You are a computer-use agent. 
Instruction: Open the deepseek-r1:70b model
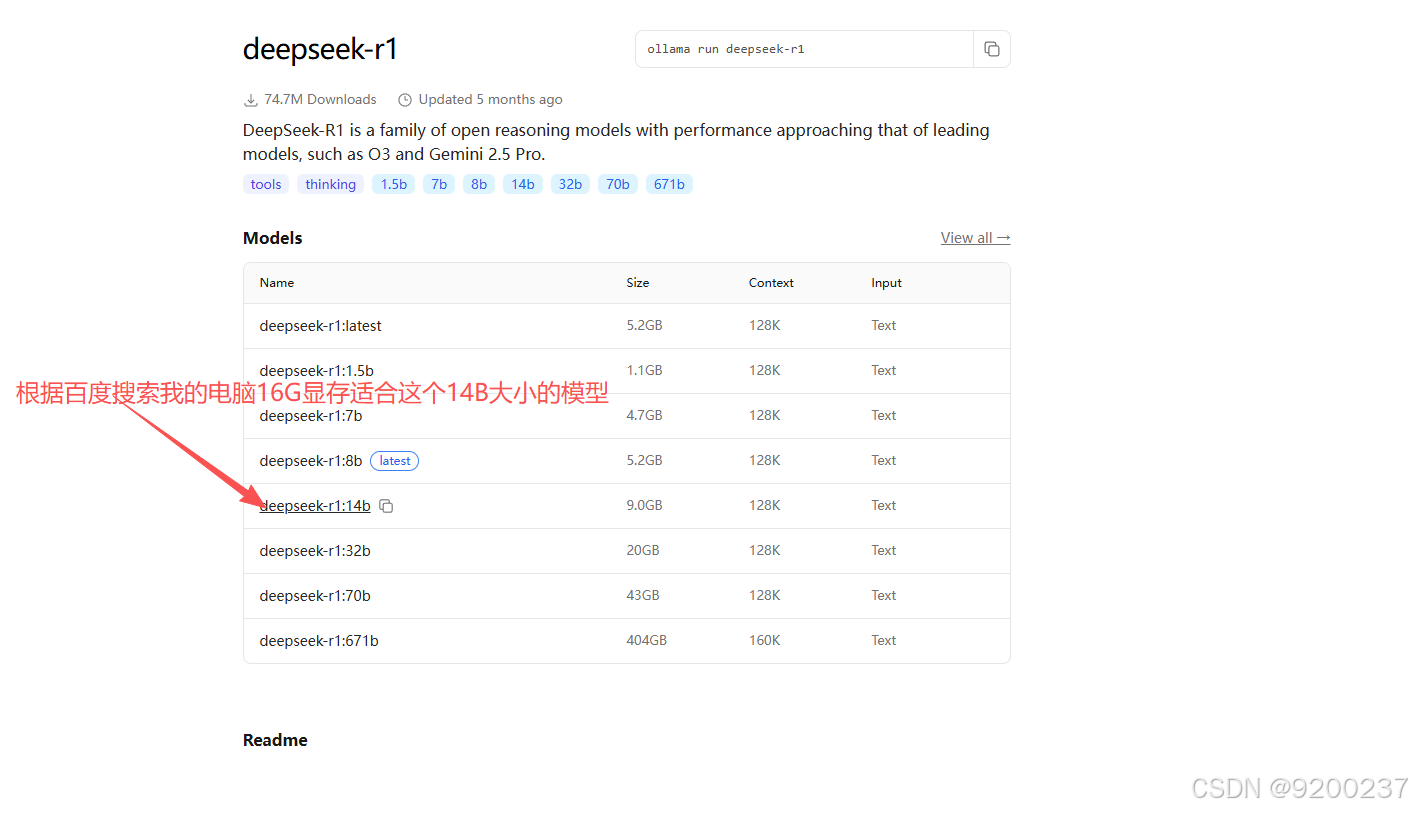pos(315,596)
